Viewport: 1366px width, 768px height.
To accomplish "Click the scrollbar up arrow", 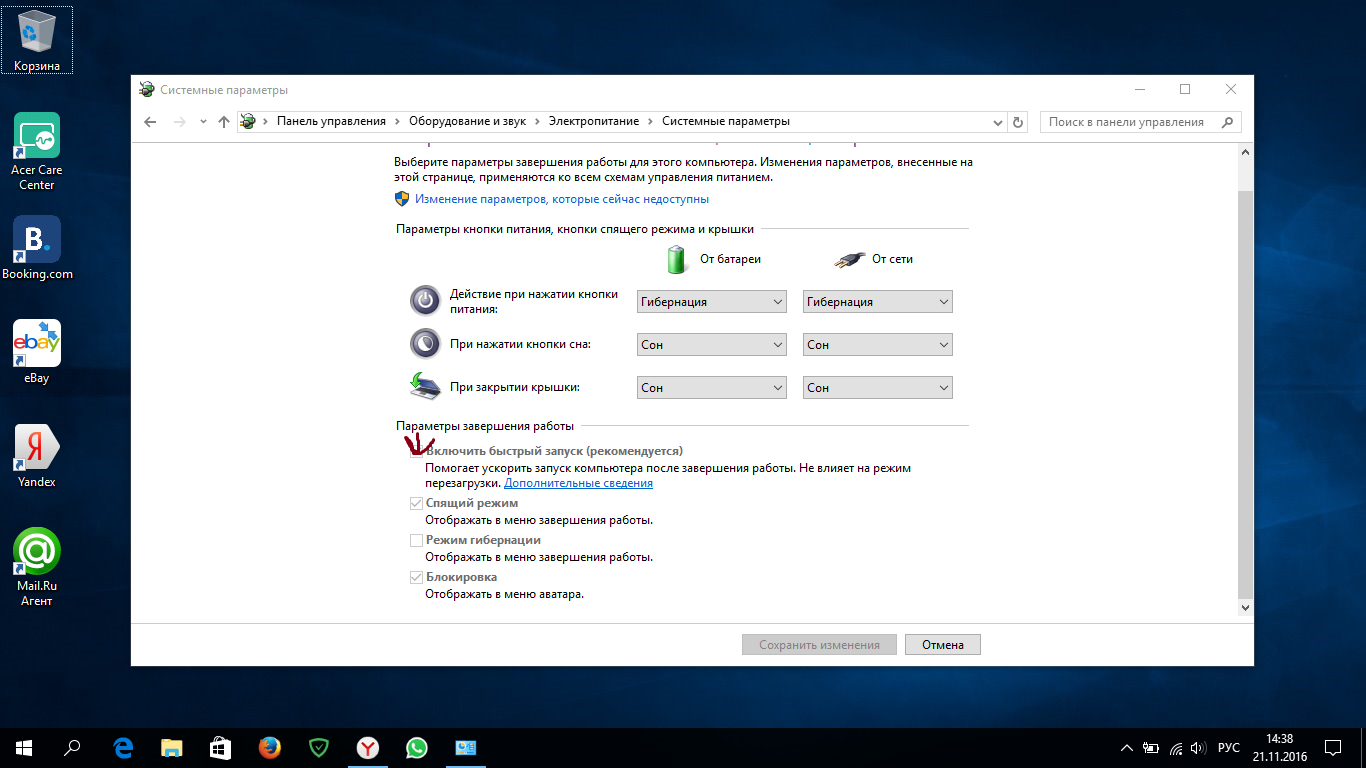I will (1245, 152).
